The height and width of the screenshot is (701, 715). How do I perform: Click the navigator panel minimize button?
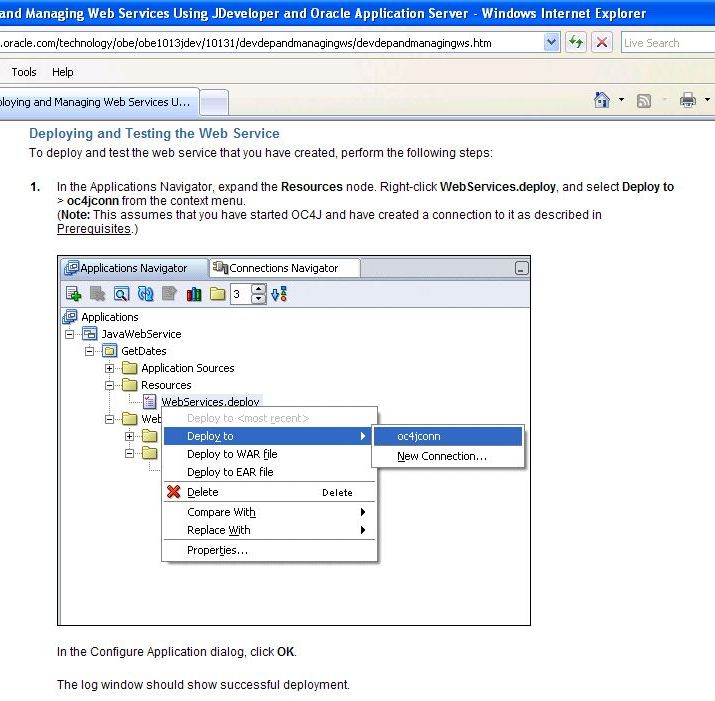click(521, 268)
